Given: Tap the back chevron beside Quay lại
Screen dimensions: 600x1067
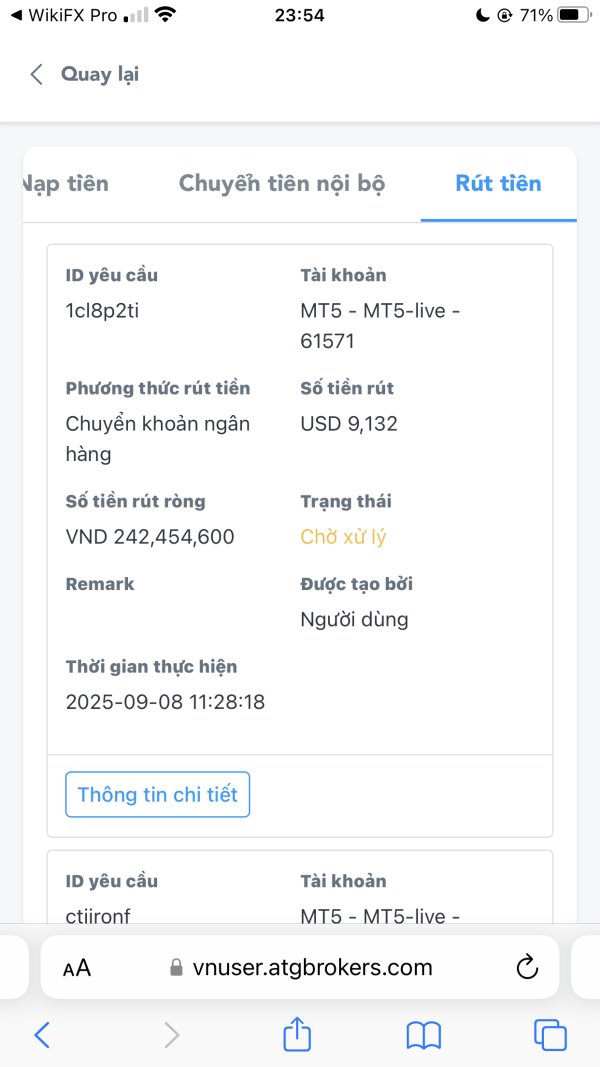Looking at the screenshot, I should tap(37, 74).
